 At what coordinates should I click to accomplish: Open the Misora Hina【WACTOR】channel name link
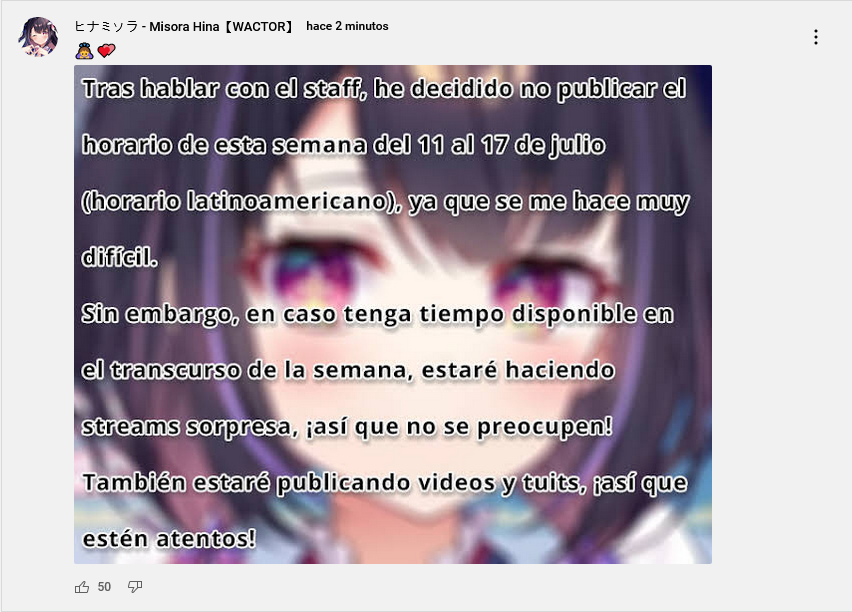pyautogui.click(x=185, y=27)
